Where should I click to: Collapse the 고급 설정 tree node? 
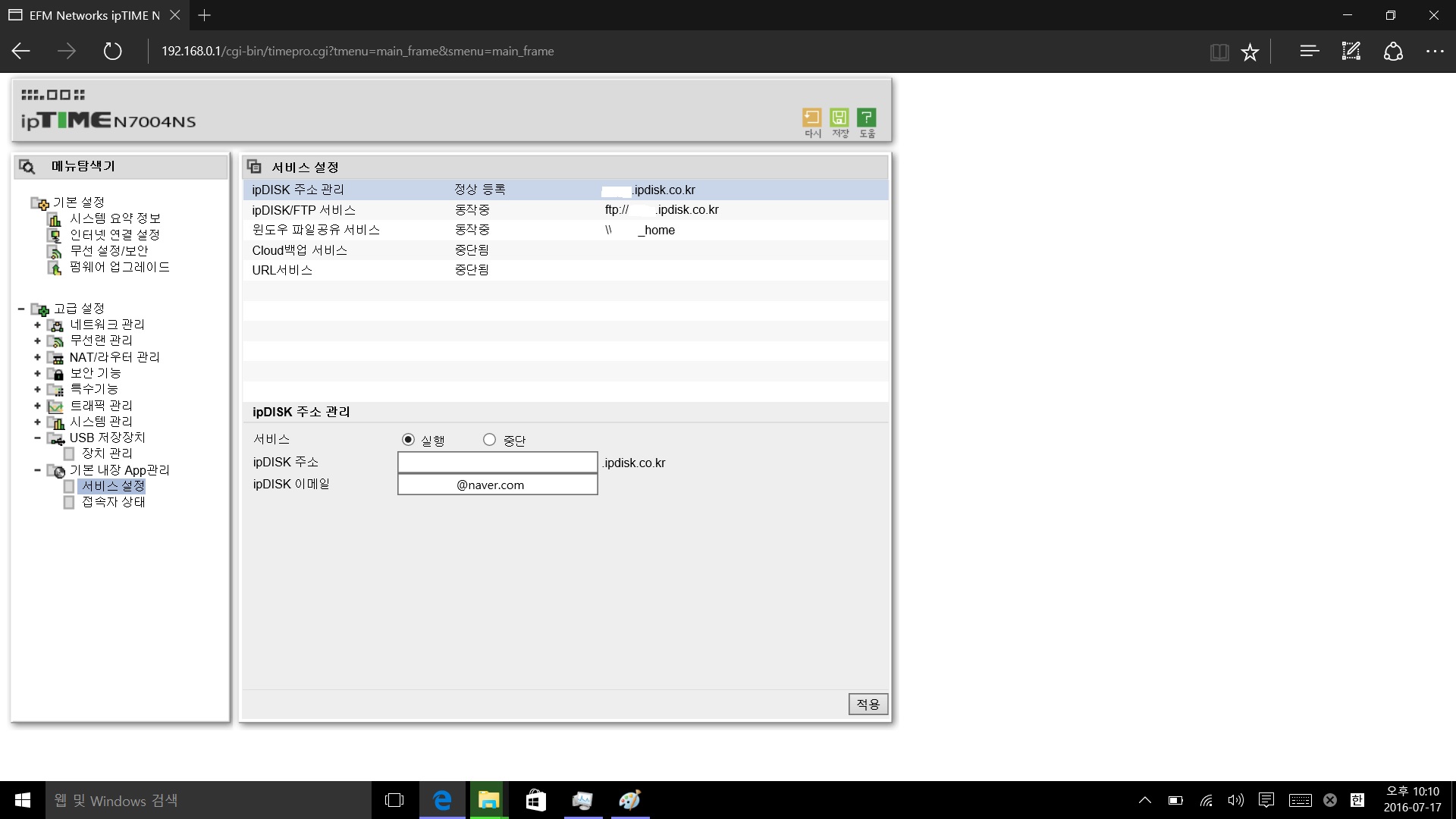click(x=21, y=309)
